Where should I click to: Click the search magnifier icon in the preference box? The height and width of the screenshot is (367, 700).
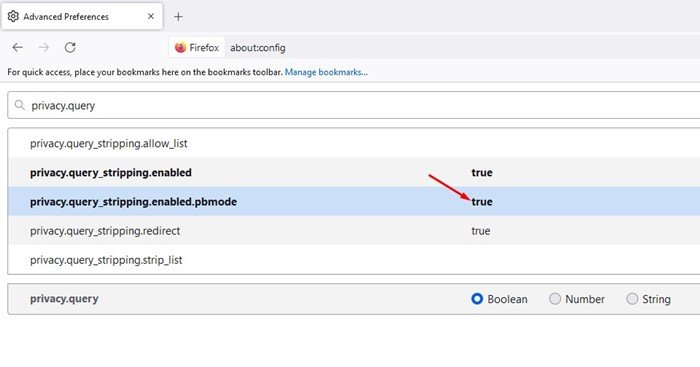(20, 105)
